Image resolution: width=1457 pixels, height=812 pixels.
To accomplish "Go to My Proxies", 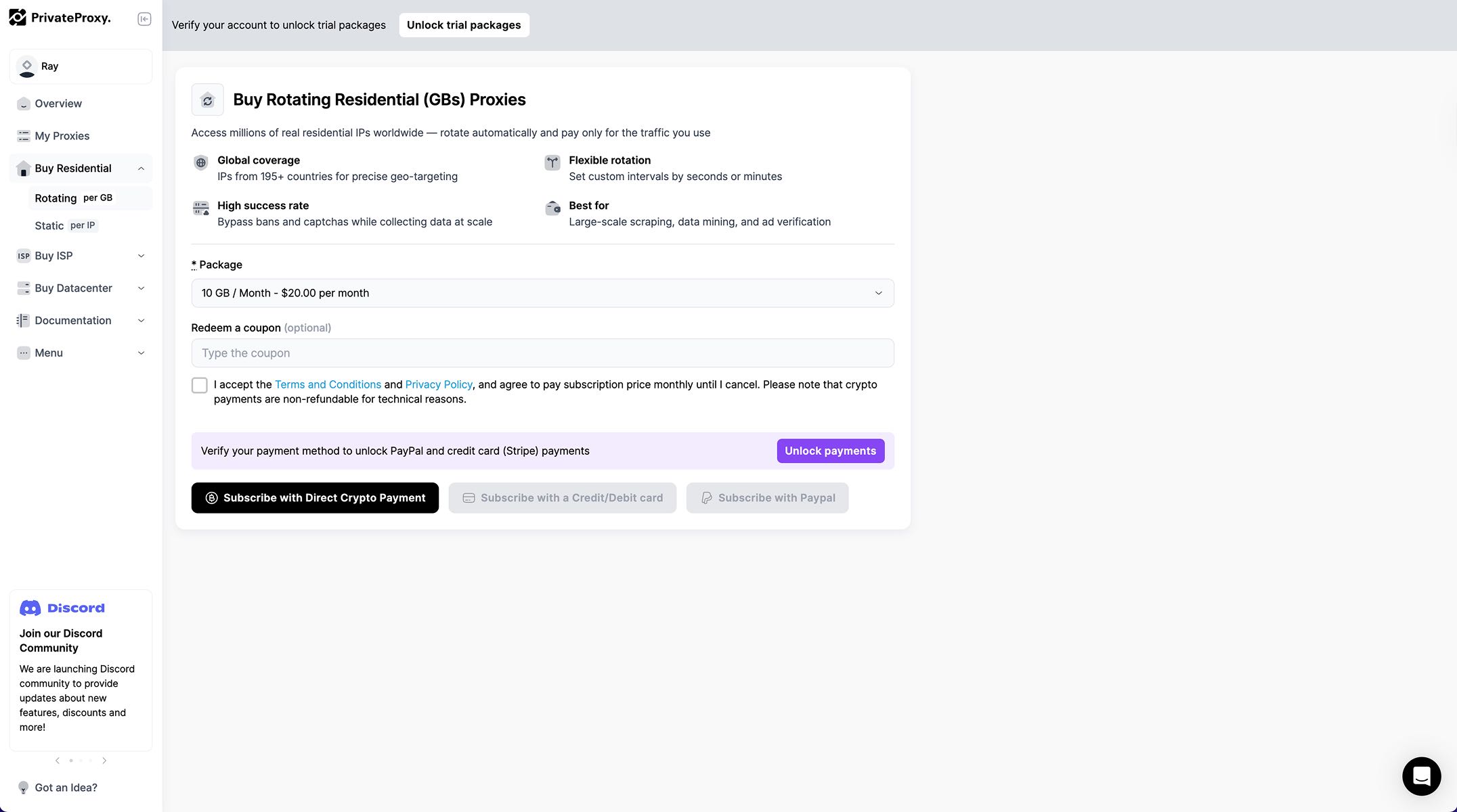I will (62, 136).
